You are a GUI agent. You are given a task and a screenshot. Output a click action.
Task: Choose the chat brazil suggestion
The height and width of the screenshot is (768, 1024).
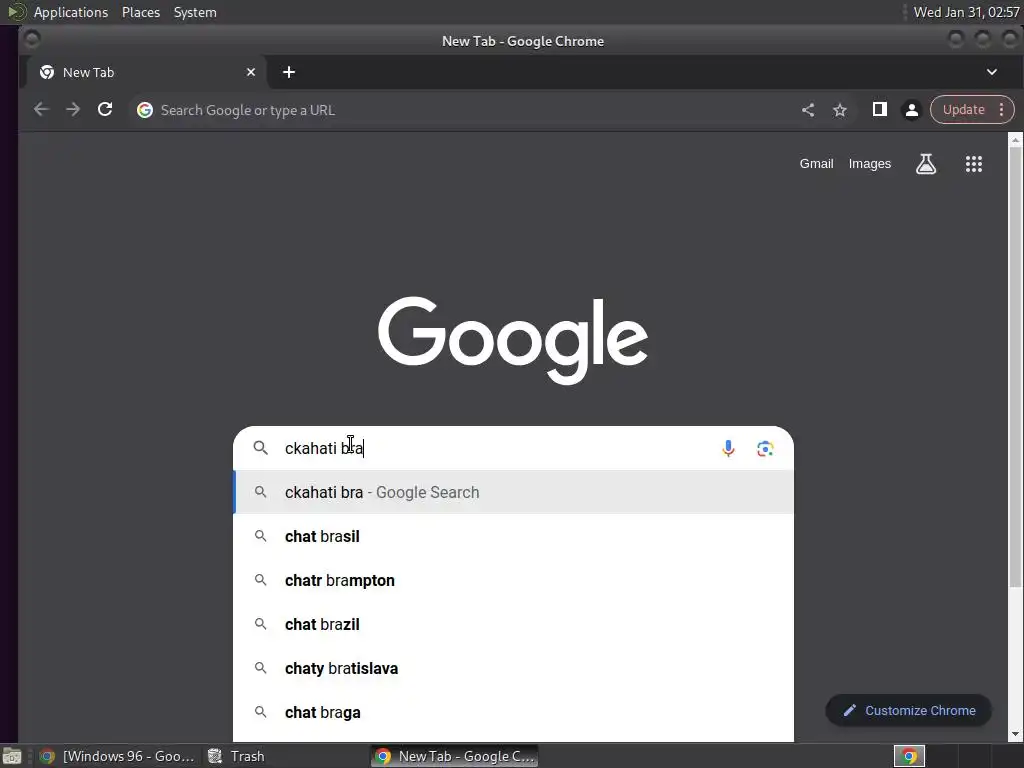[513, 624]
